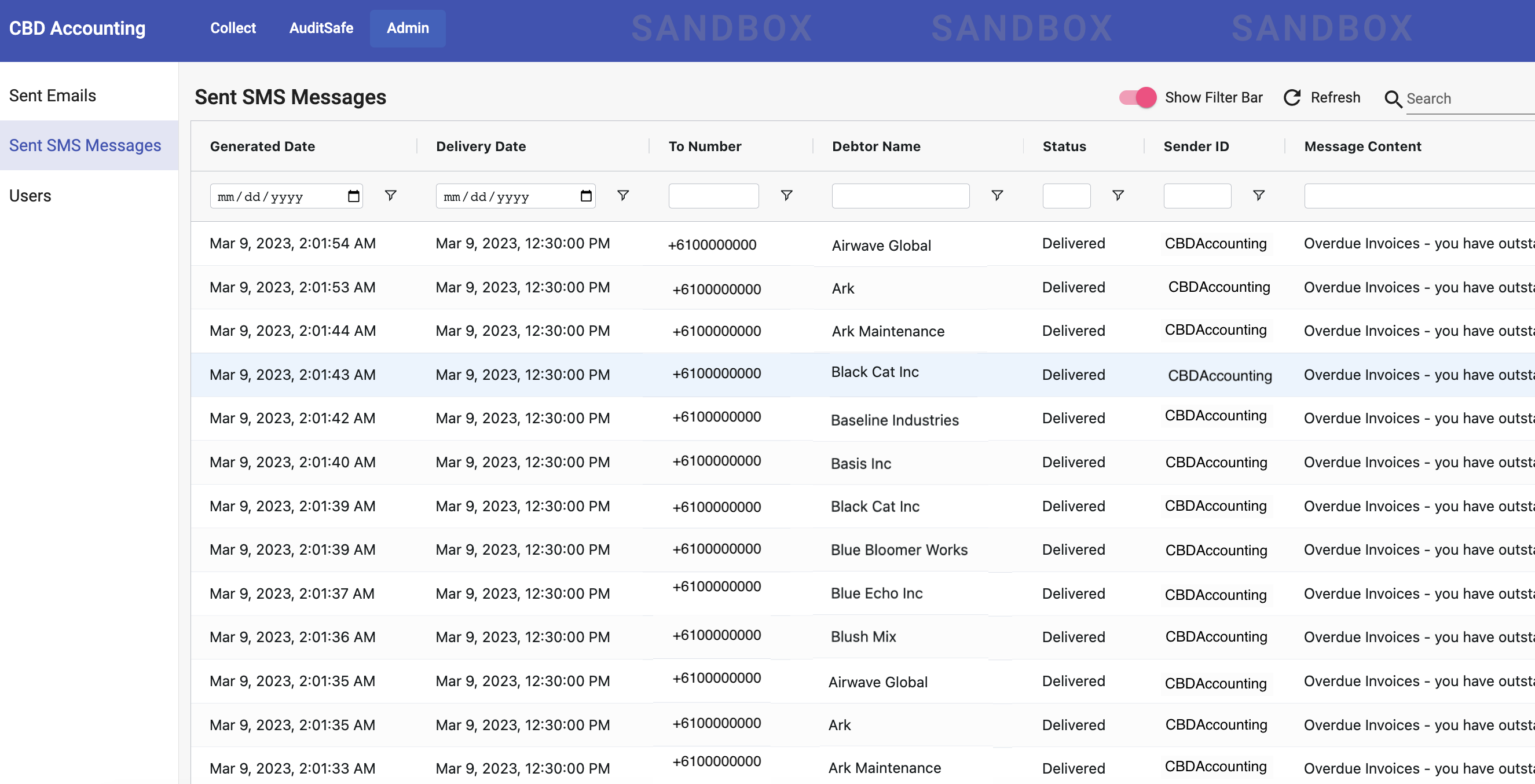Click the Search input field
Screen dimensions: 1535x784
pos(1466,99)
